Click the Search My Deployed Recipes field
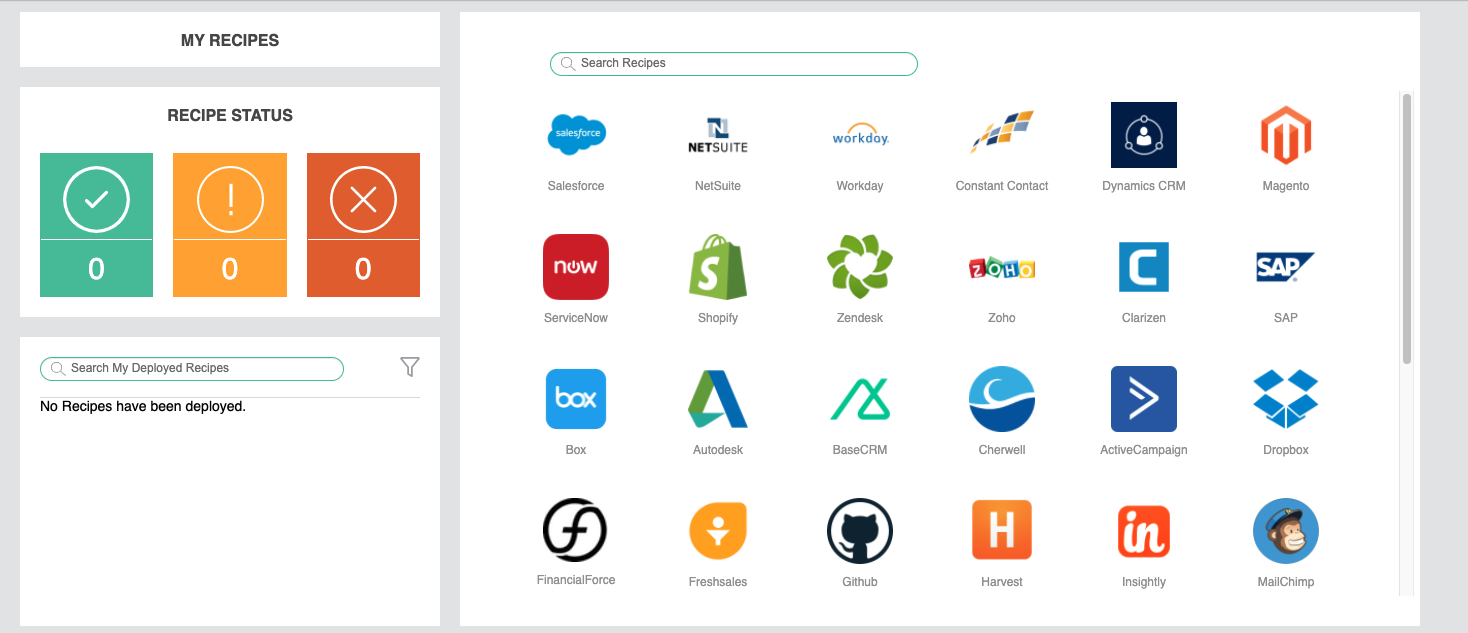This screenshot has width=1468, height=633. click(x=191, y=368)
